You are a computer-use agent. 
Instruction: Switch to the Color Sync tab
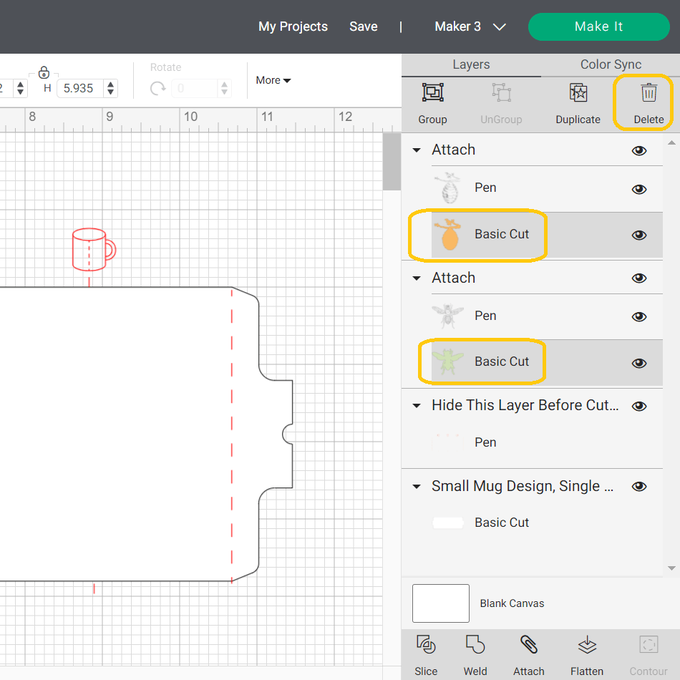tap(610, 65)
